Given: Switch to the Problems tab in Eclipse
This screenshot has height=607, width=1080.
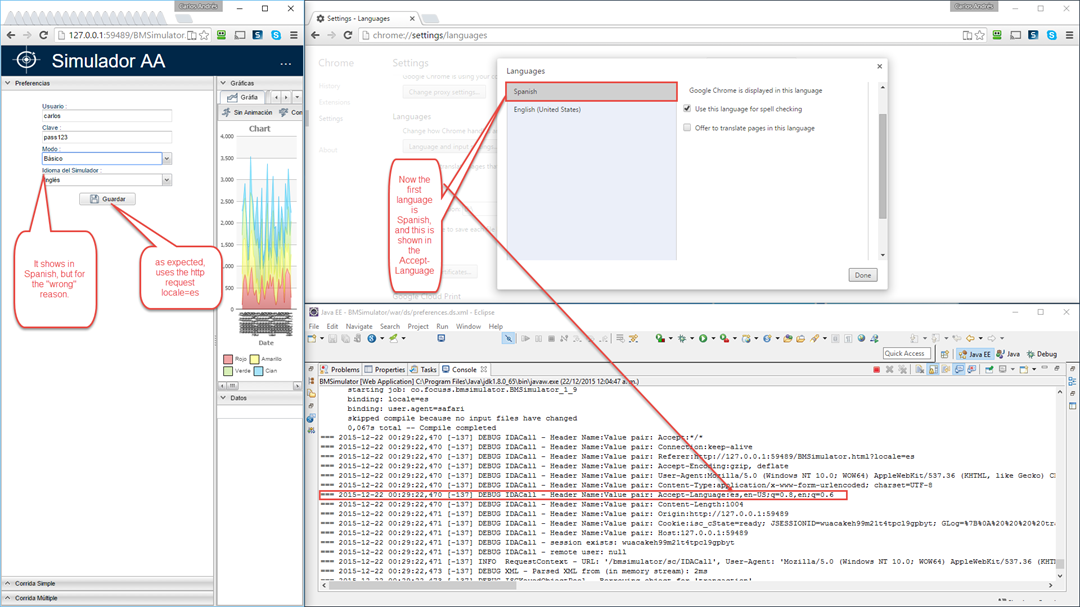Looking at the screenshot, I should (340, 369).
